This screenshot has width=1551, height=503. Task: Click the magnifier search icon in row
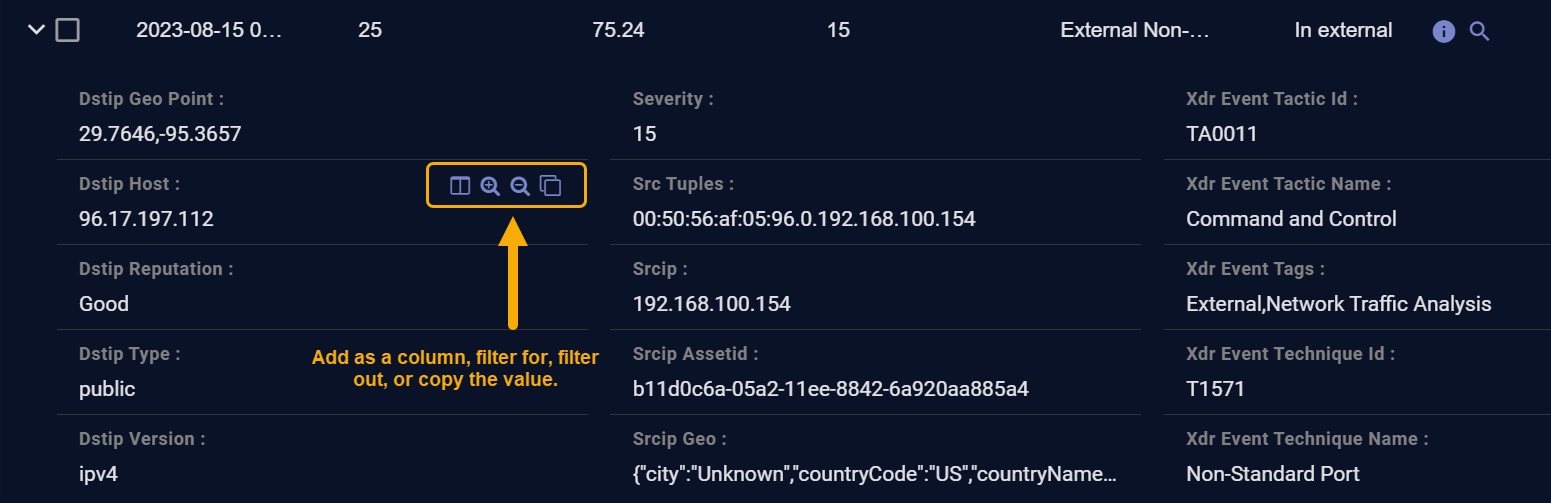(1480, 31)
